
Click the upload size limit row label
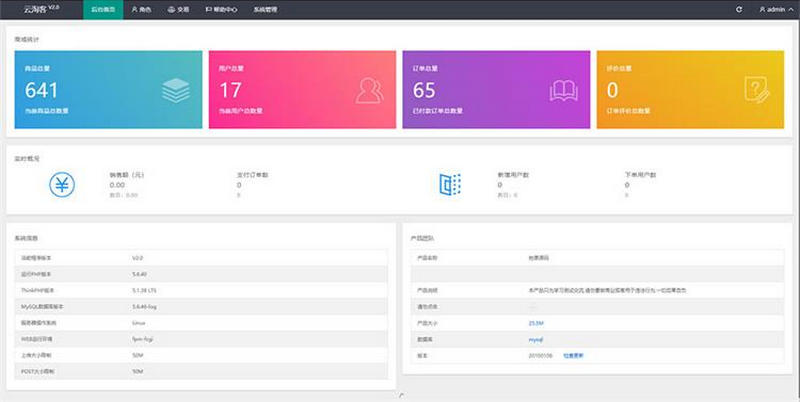click(x=36, y=356)
